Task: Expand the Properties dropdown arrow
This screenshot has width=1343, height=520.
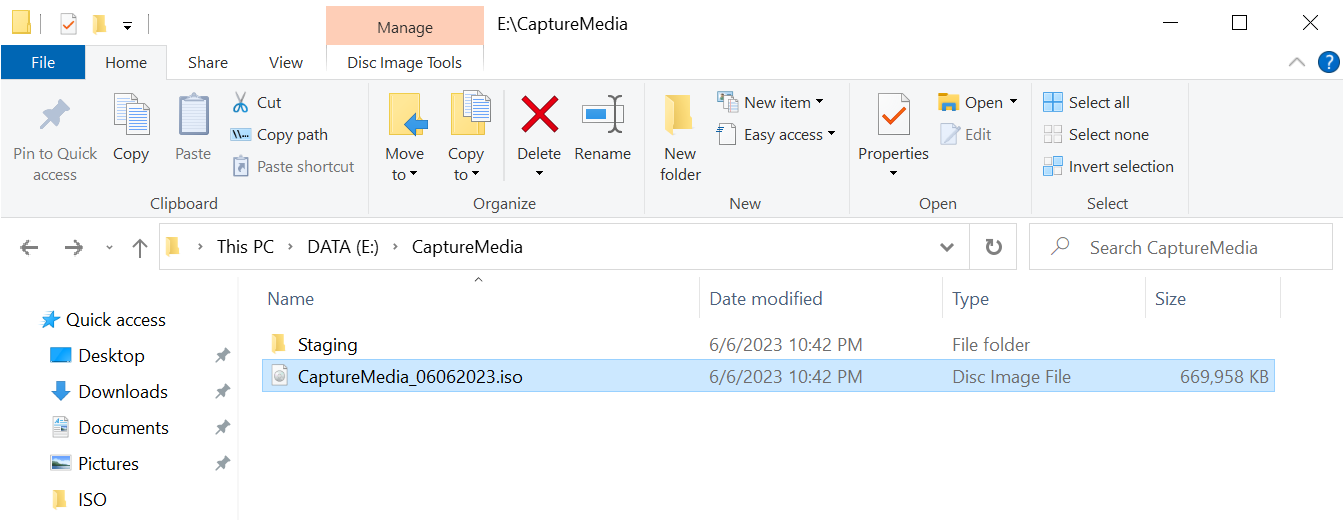Action: (x=893, y=173)
